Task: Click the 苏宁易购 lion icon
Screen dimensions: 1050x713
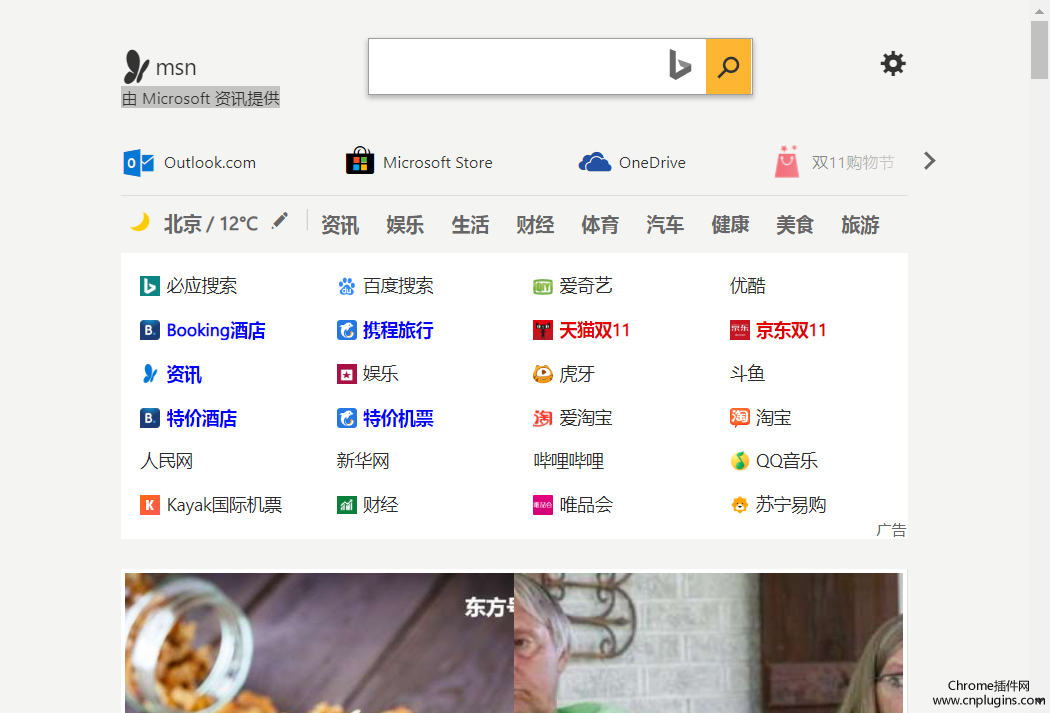Action: pos(739,505)
